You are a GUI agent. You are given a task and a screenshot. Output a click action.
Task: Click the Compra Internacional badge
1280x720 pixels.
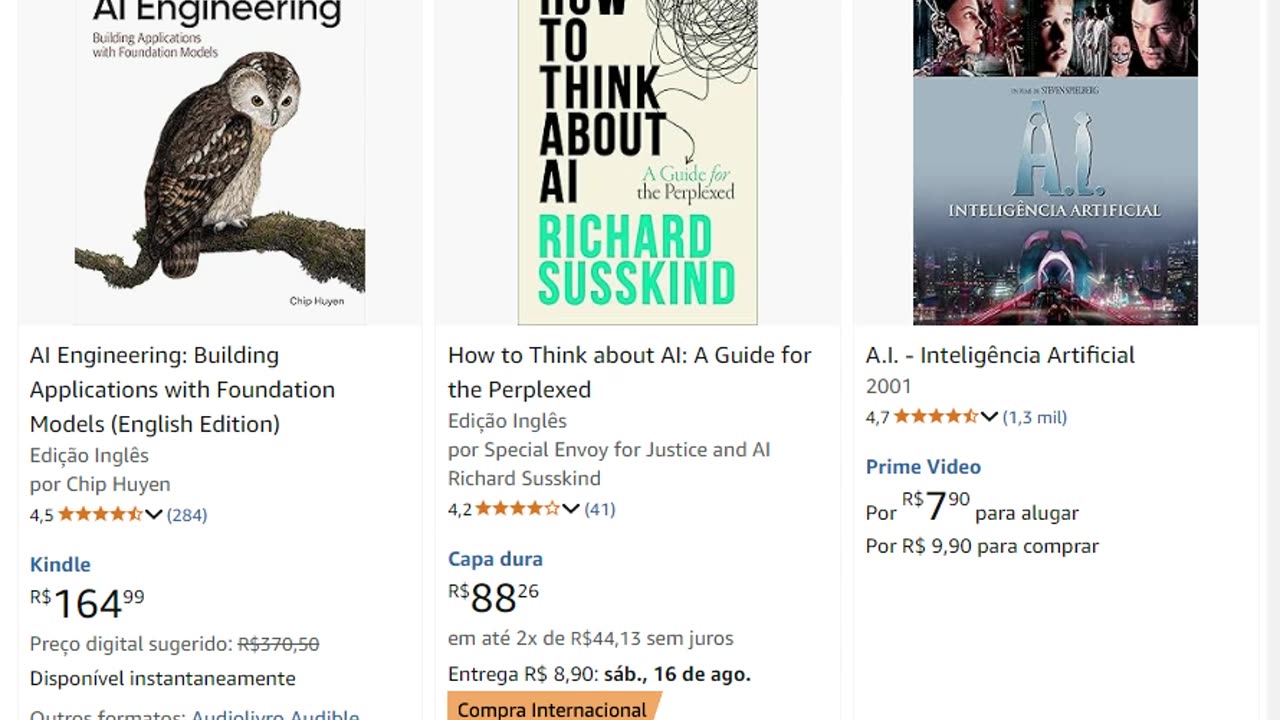coord(552,709)
